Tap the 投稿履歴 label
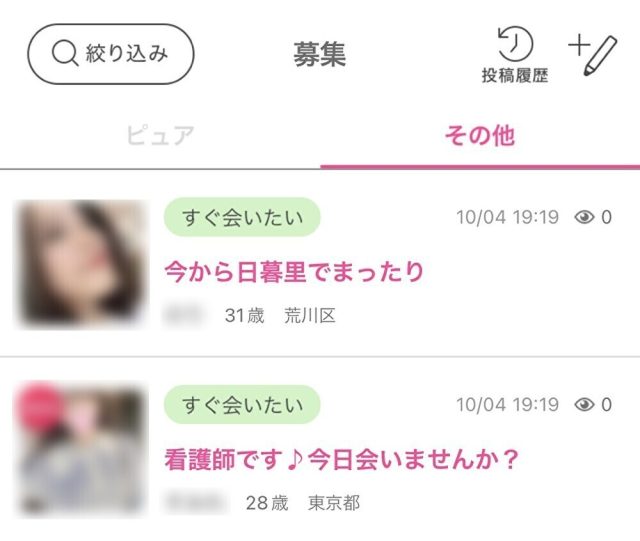Image resolution: width=640 pixels, height=541 pixels. pos(515,76)
